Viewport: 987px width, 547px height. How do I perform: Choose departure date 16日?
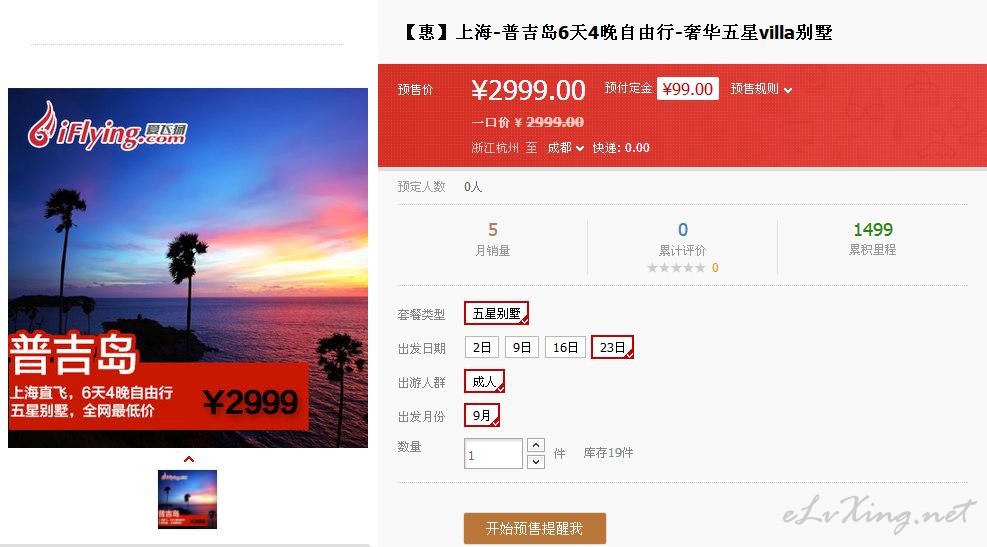click(x=565, y=347)
